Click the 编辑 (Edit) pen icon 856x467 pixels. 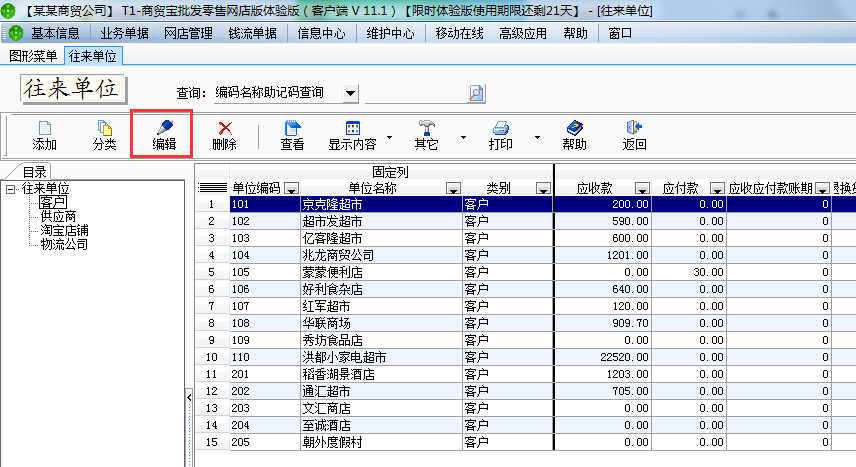[x=164, y=128]
